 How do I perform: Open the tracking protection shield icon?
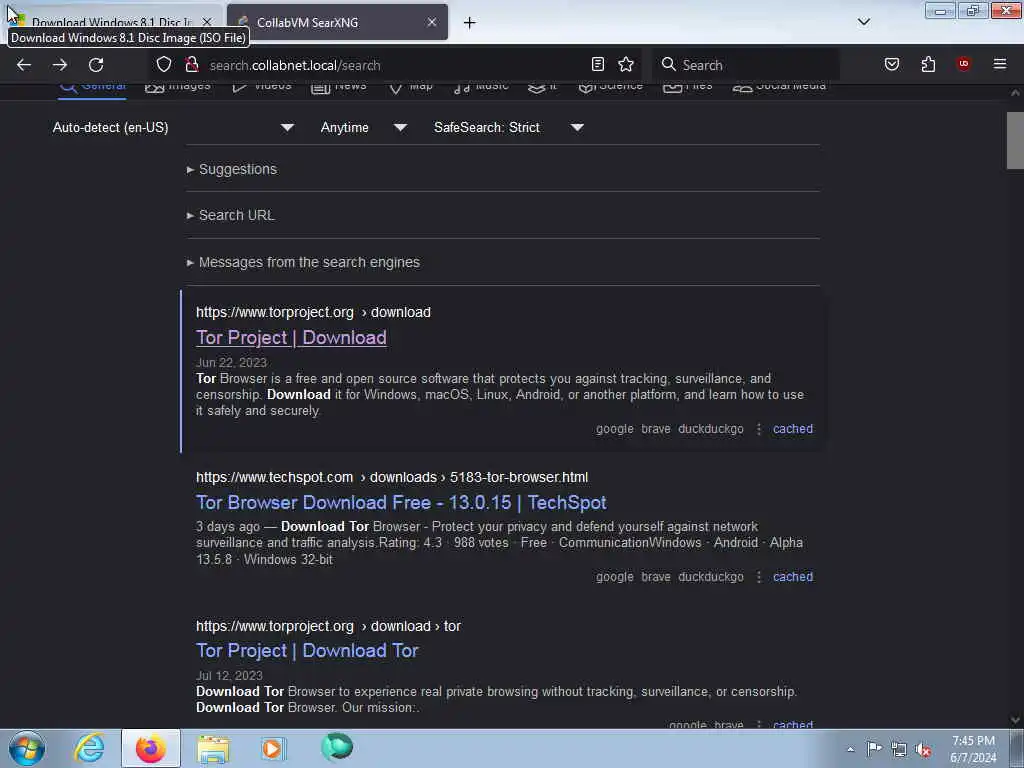click(x=164, y=65)
